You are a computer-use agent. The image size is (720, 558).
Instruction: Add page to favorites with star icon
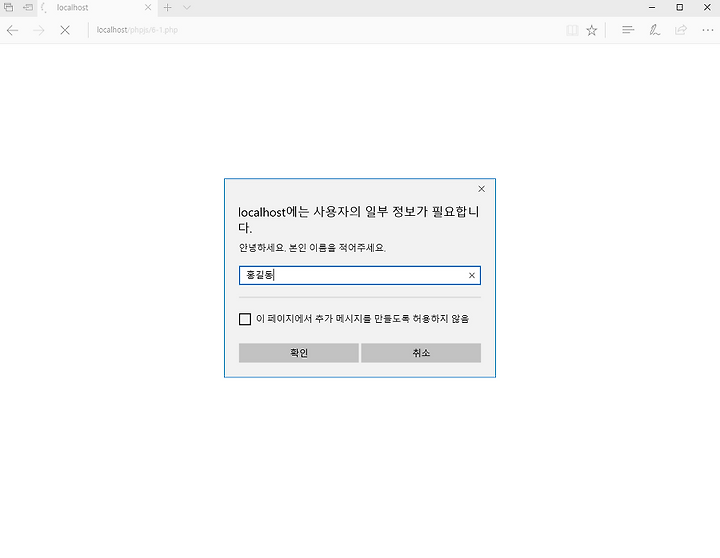592,30
